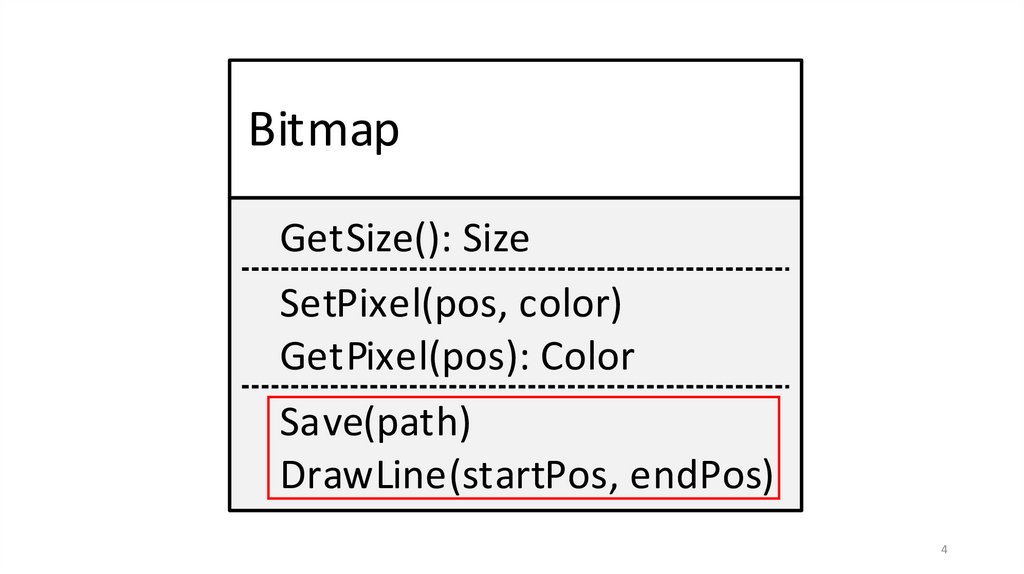Click the dashed separator below GetSize
This screenshot has width=1024, height=574.
point(515,270)
